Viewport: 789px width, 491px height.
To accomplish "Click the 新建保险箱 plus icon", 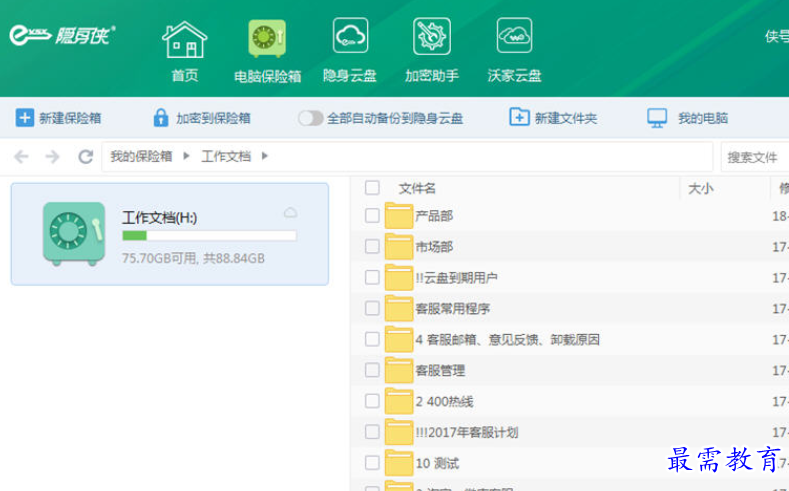I will point(25,118).
